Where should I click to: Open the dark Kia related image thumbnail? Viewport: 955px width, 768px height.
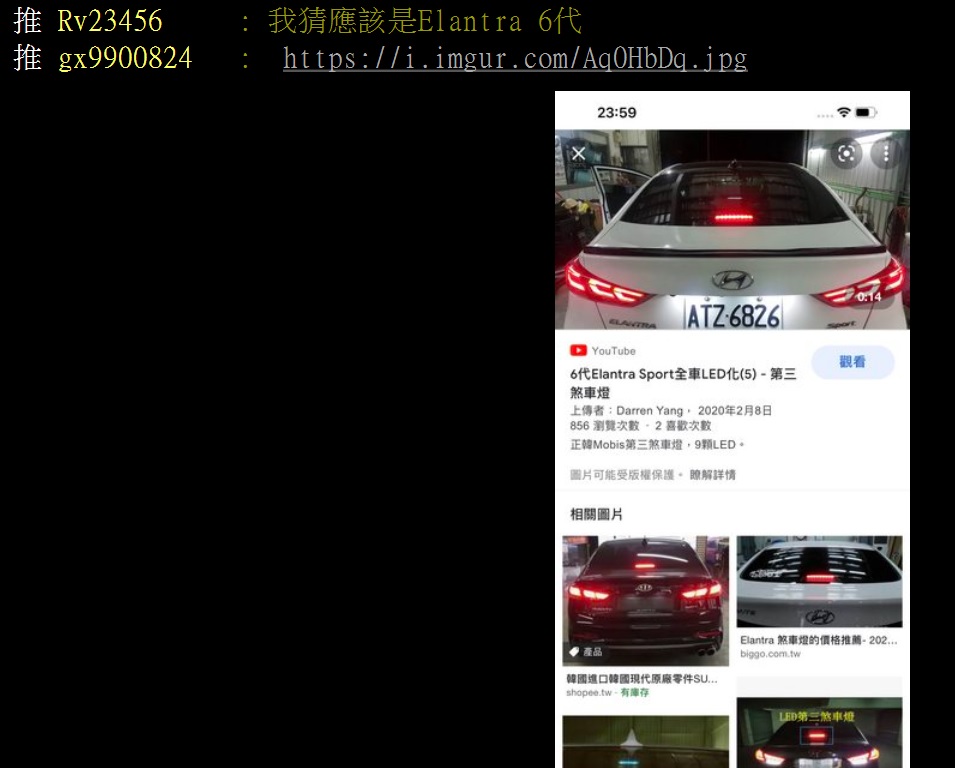[x=645, y=600]
